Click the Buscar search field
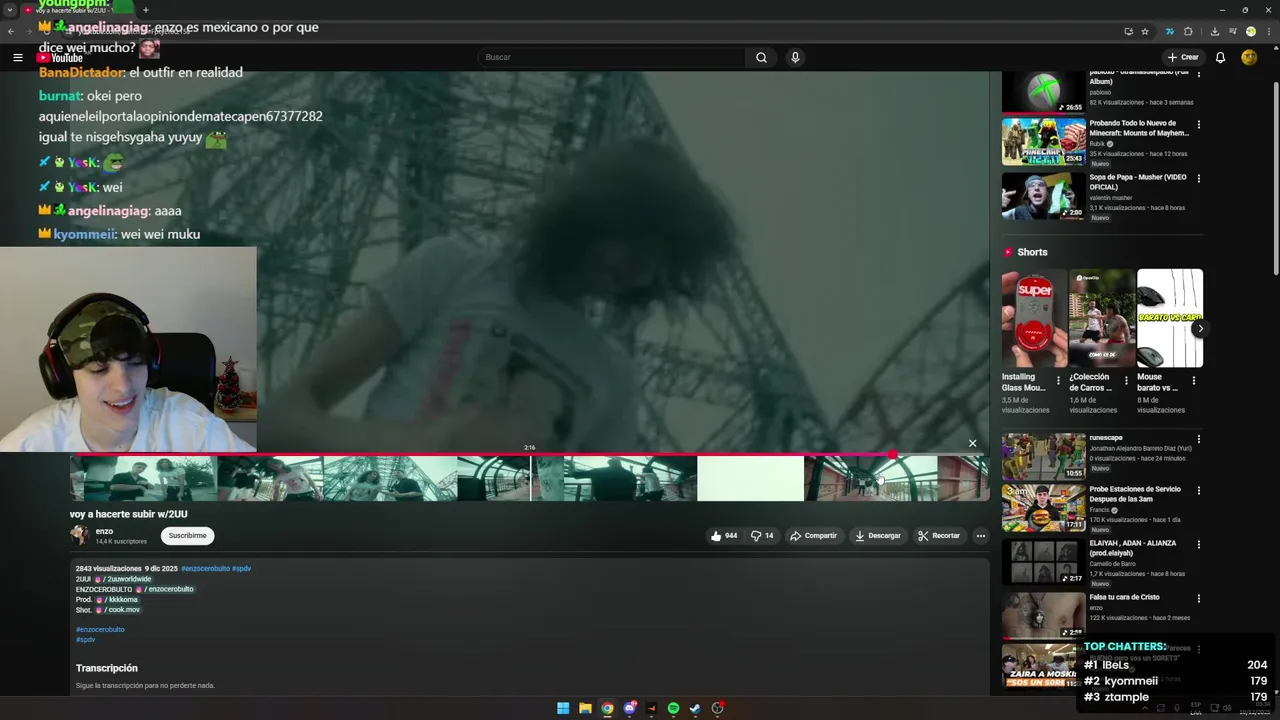The width and height of the screenshot is (1280, 720). 611,58
